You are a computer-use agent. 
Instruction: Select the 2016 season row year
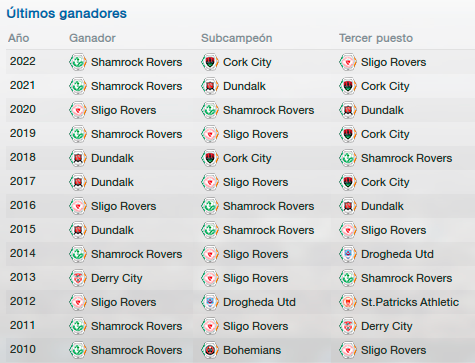23,205
